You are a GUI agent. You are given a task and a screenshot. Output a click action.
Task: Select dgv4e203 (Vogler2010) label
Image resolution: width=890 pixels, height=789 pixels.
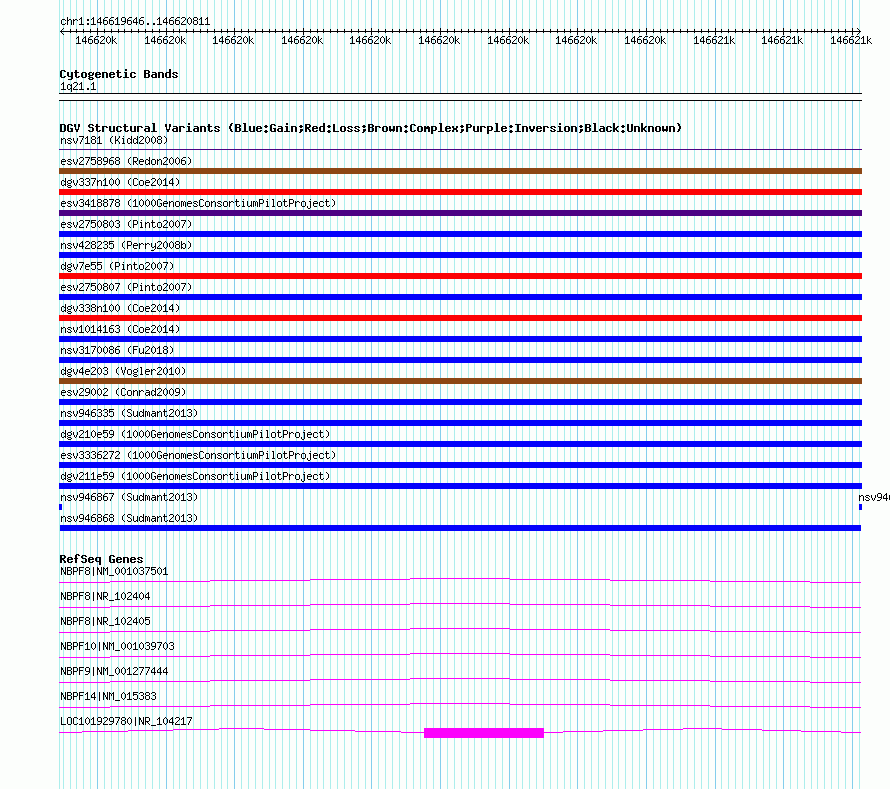pos(123,371)
